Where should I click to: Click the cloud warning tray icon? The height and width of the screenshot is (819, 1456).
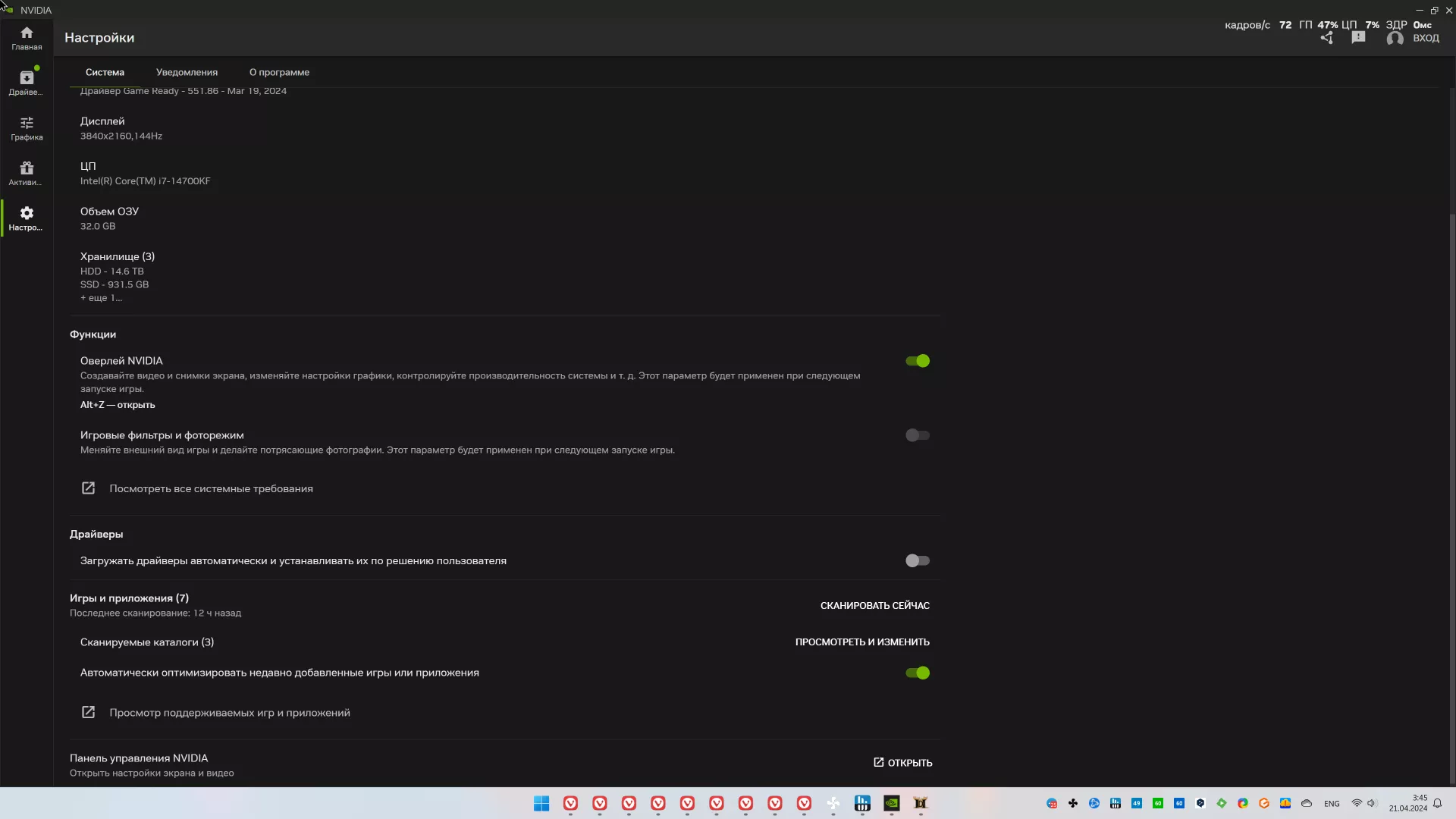click(1285, 803)
